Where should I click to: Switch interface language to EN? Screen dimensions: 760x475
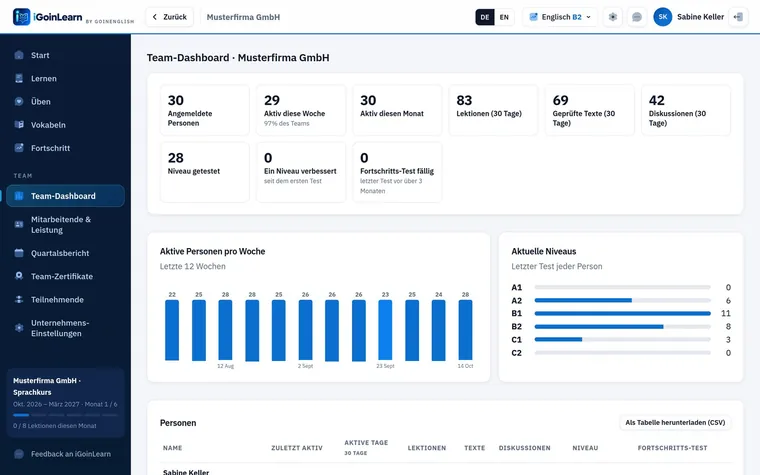pos(504,17)
